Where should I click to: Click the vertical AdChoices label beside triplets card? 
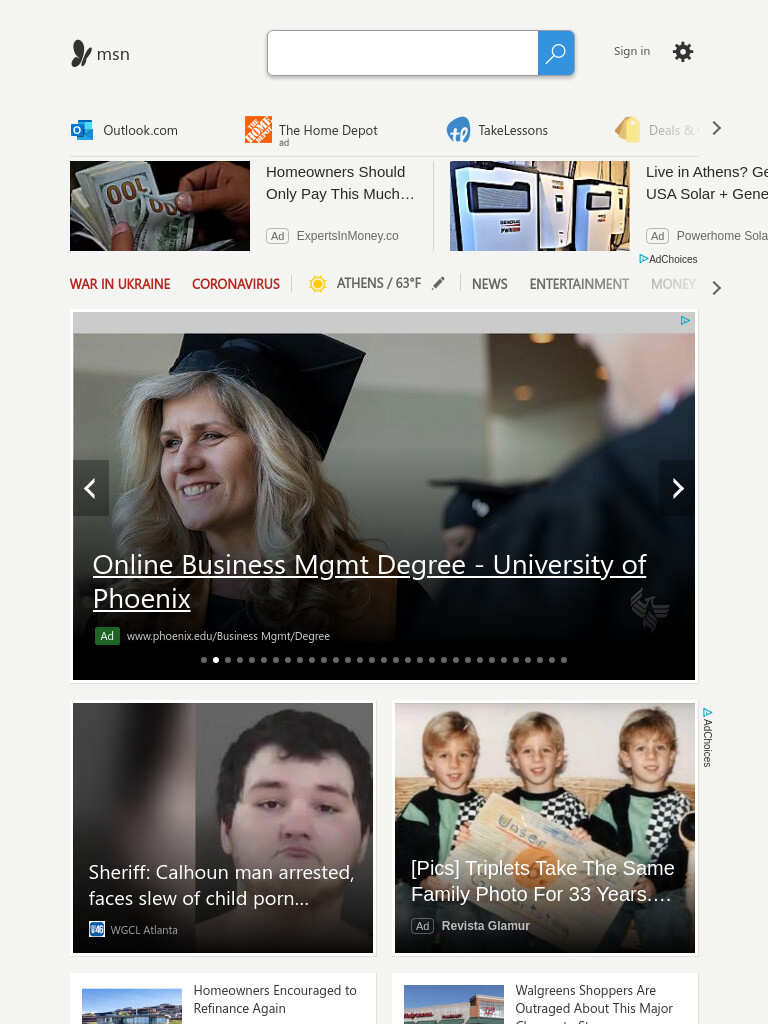pyautogui.click(x=707, y=737)
